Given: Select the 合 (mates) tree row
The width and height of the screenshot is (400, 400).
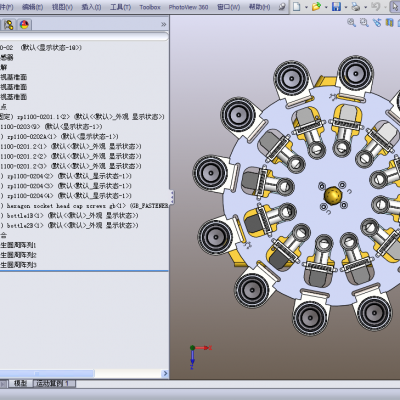Looking at the screenshot, I should (3, 235).
